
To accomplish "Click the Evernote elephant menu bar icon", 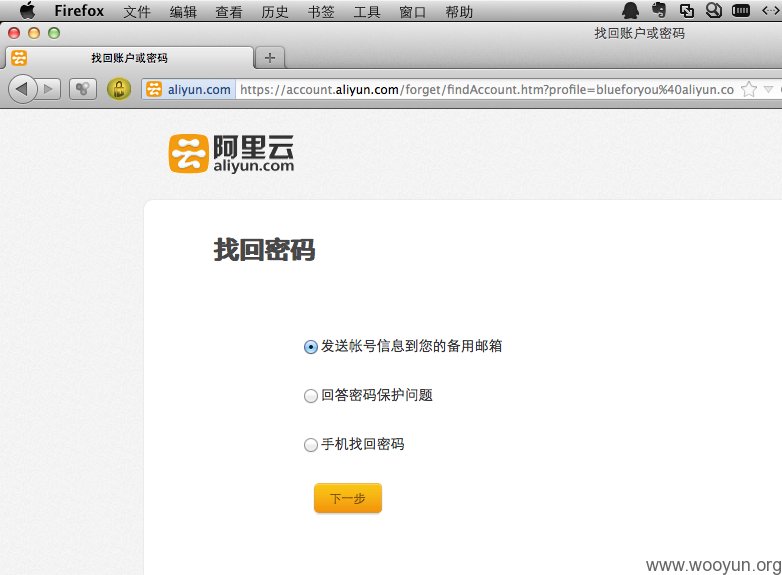I will click(659, 10).
